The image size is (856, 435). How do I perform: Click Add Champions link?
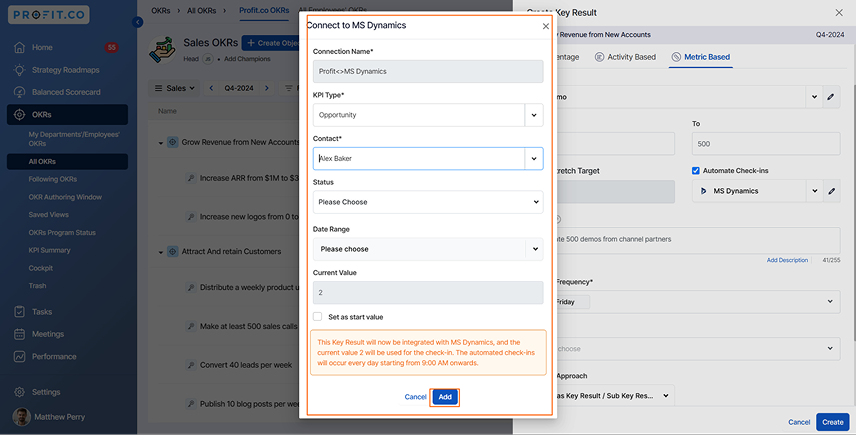(247, 59)
